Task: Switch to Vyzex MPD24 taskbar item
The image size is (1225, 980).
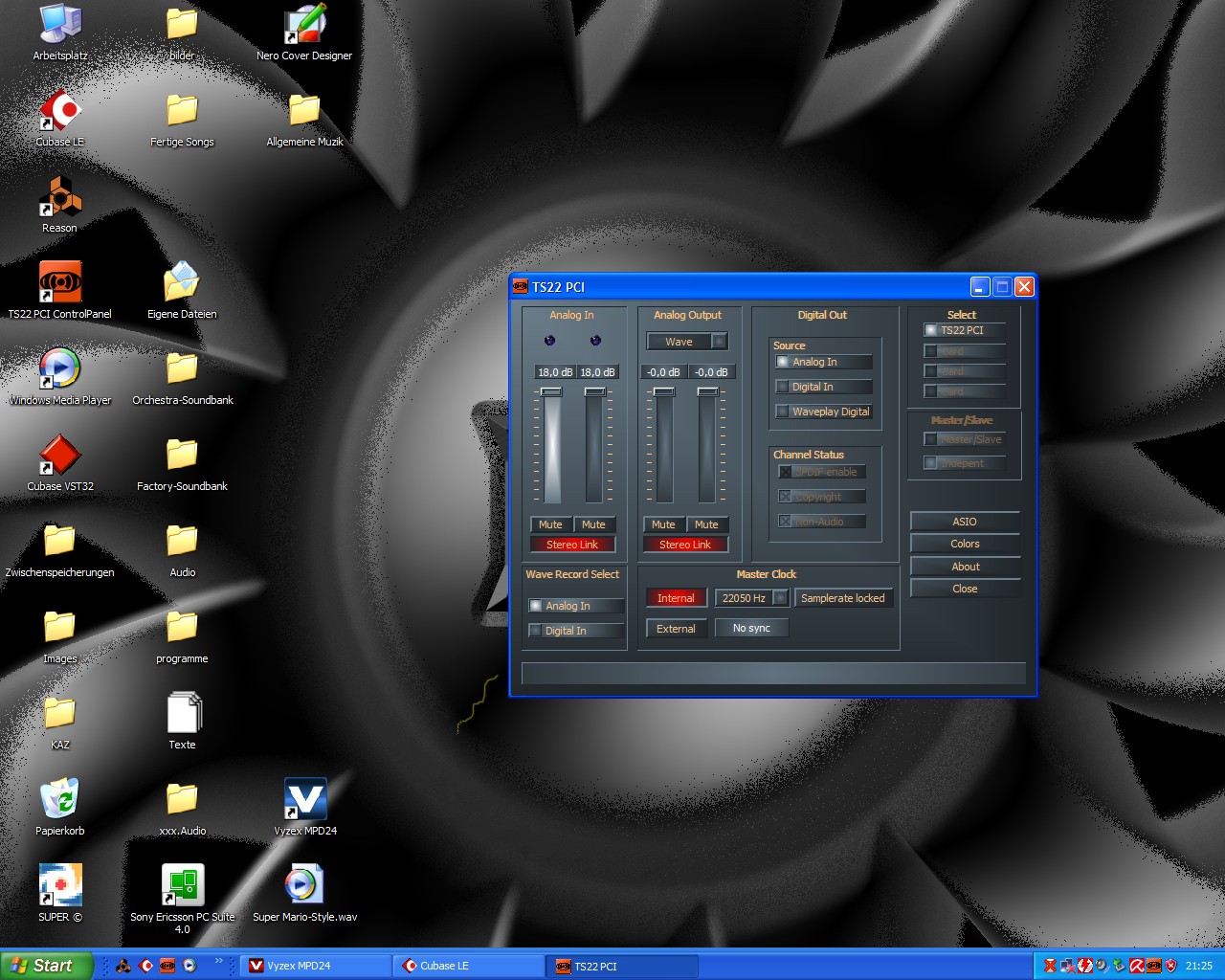Action: pos(314,966)
